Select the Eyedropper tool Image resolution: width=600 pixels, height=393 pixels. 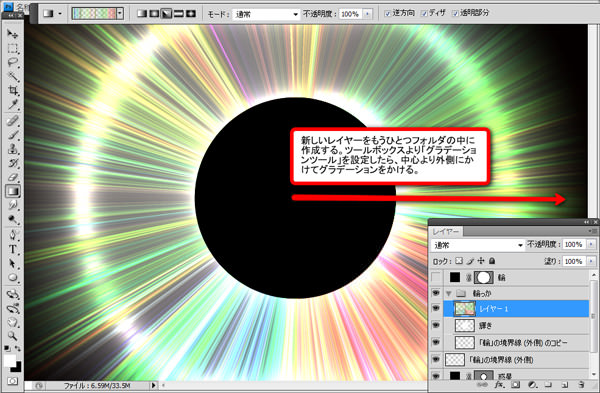[13, 104]
